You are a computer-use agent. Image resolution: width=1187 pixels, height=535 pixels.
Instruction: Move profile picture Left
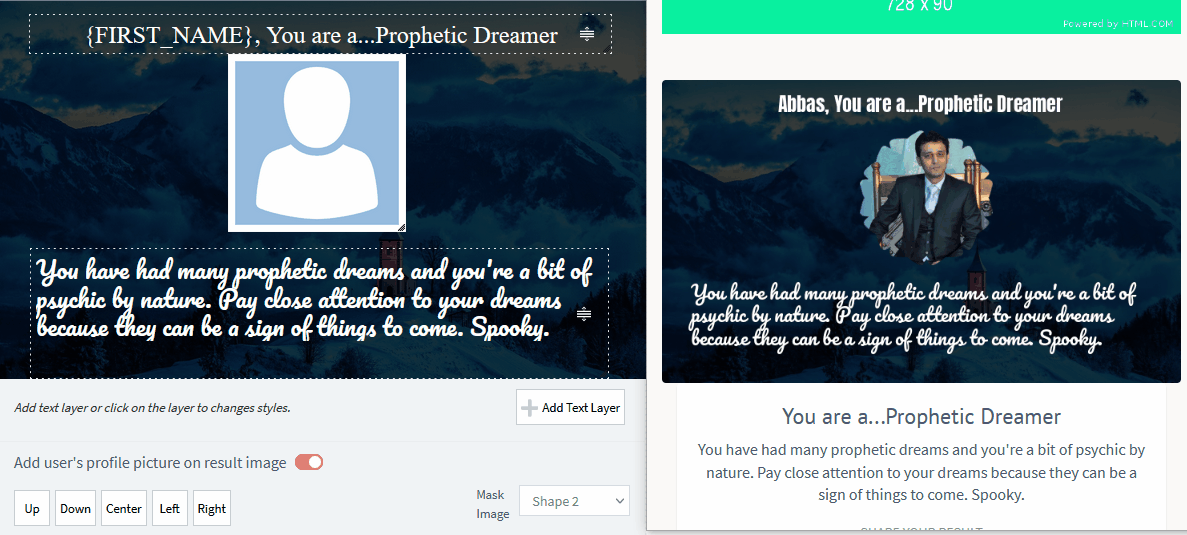170,509
